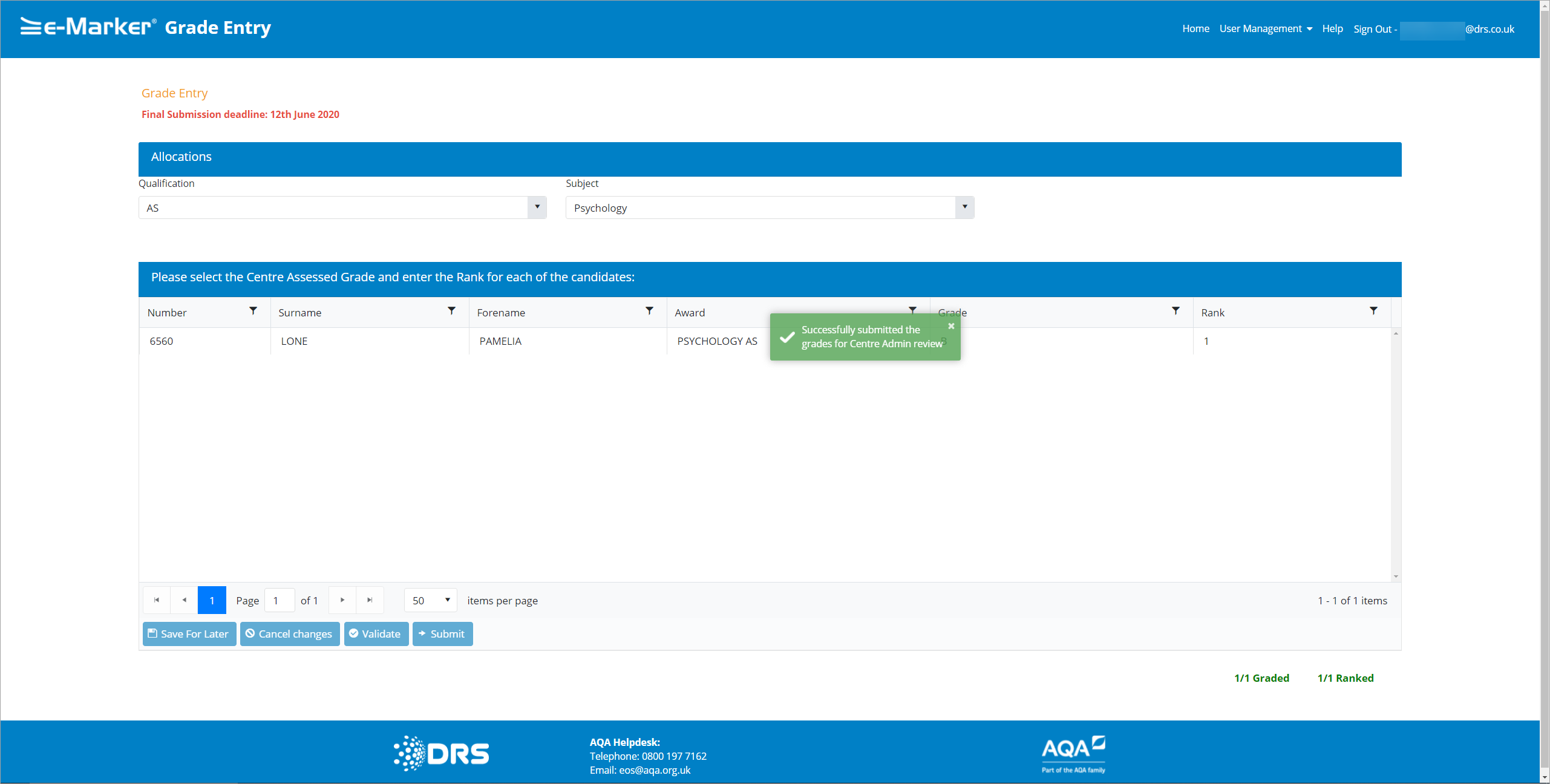Viewport: 1550px width, 784px height.
Task: Open filter for Surname column
Action: (x=451, y=311)
